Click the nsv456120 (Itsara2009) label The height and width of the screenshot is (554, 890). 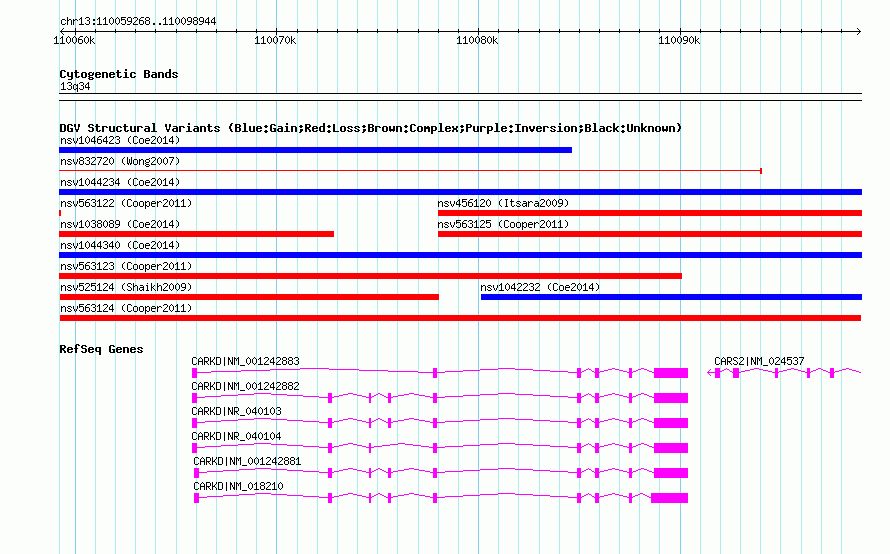pyautogui.click(x=503, y=203)
